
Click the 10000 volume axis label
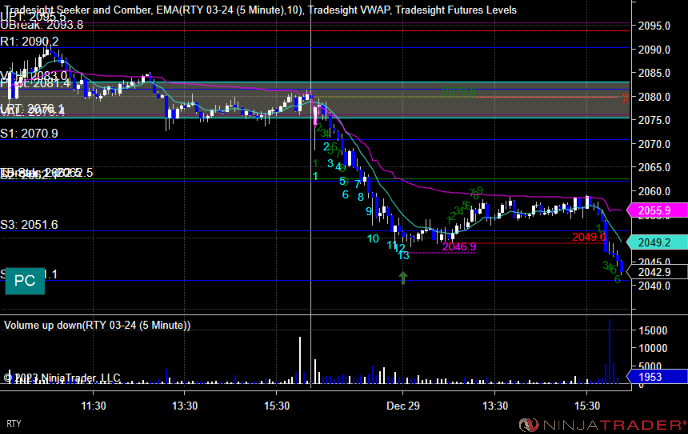click(x=653, y=348)
